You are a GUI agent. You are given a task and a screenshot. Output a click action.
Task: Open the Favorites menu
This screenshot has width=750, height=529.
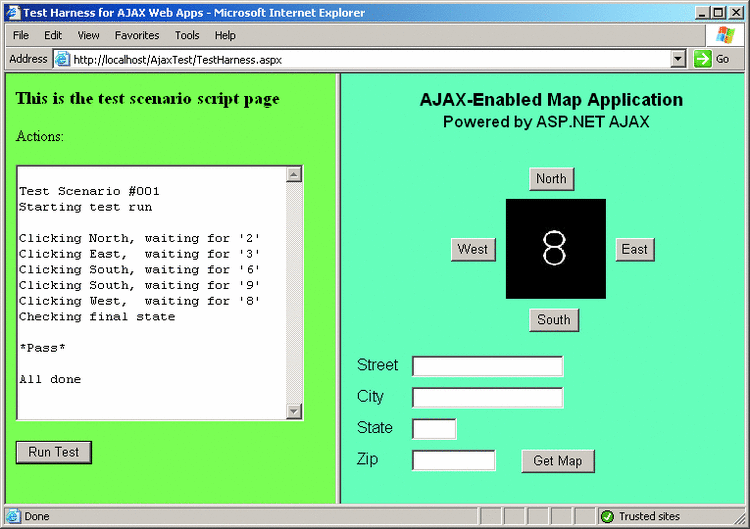(137, 35)
